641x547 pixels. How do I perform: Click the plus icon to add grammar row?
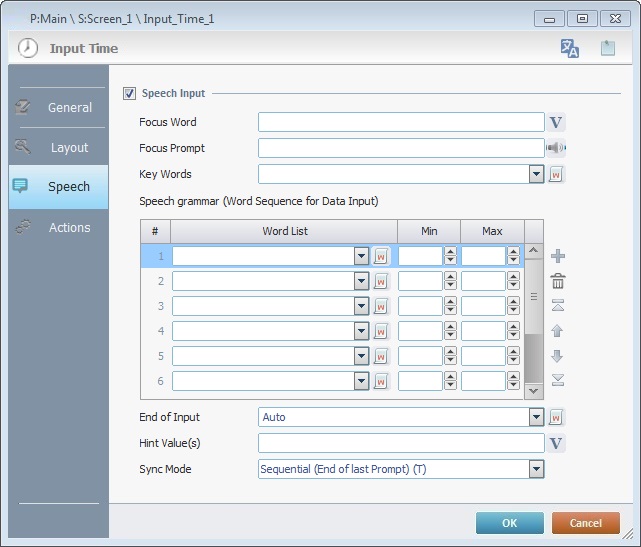558,257
